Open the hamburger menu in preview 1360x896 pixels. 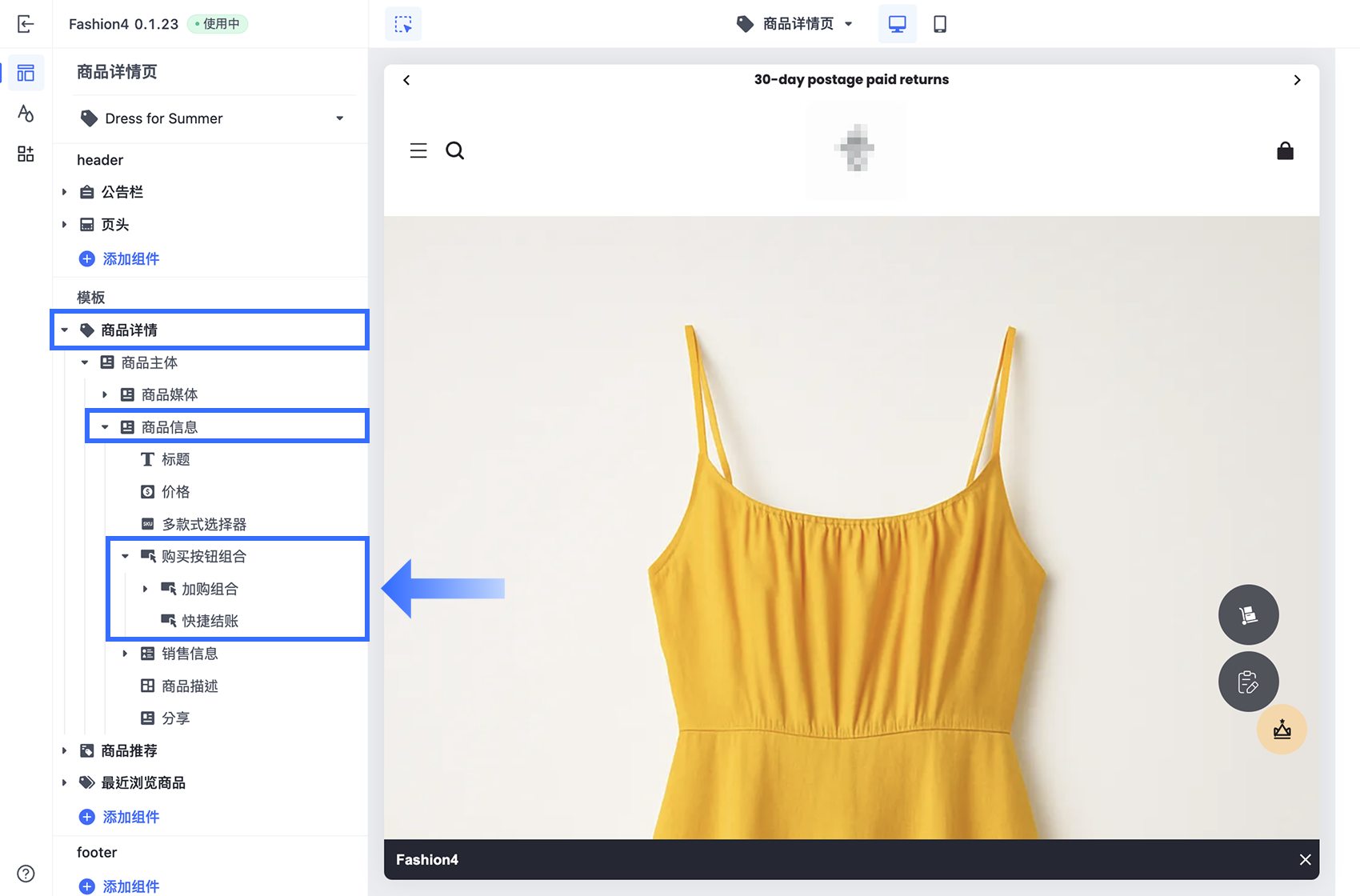tap(418, 150)
